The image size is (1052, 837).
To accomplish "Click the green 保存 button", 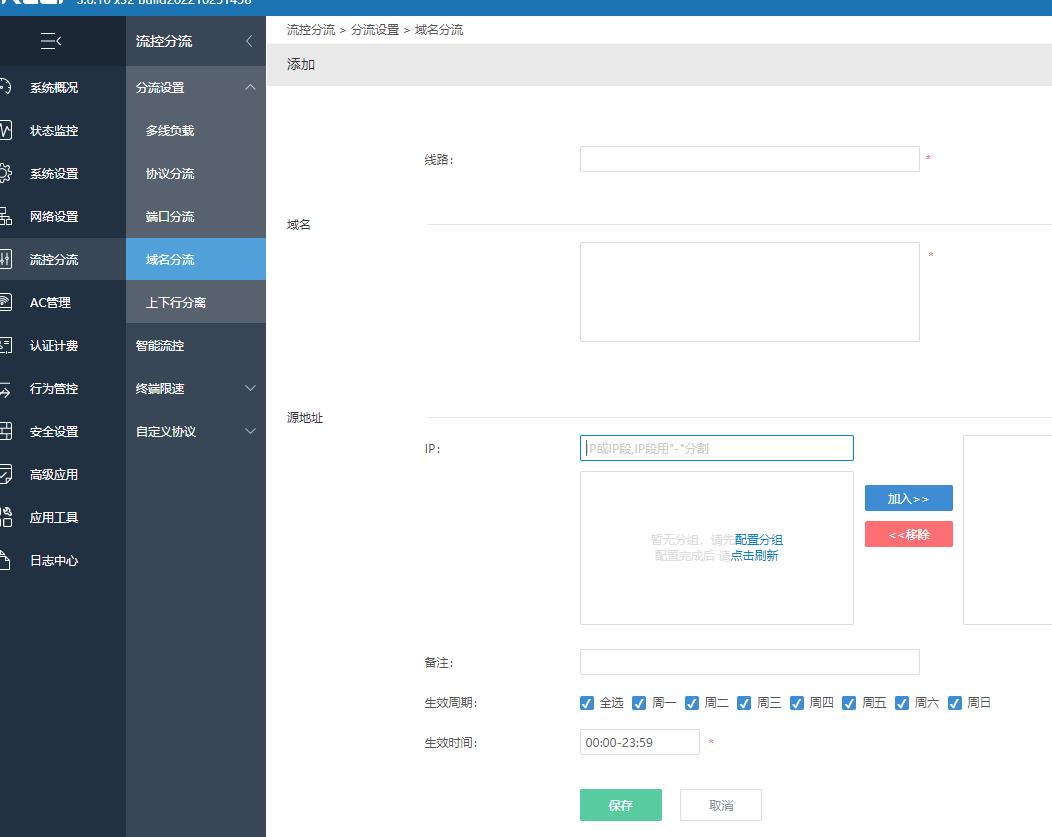I will [x=620, y=805].
